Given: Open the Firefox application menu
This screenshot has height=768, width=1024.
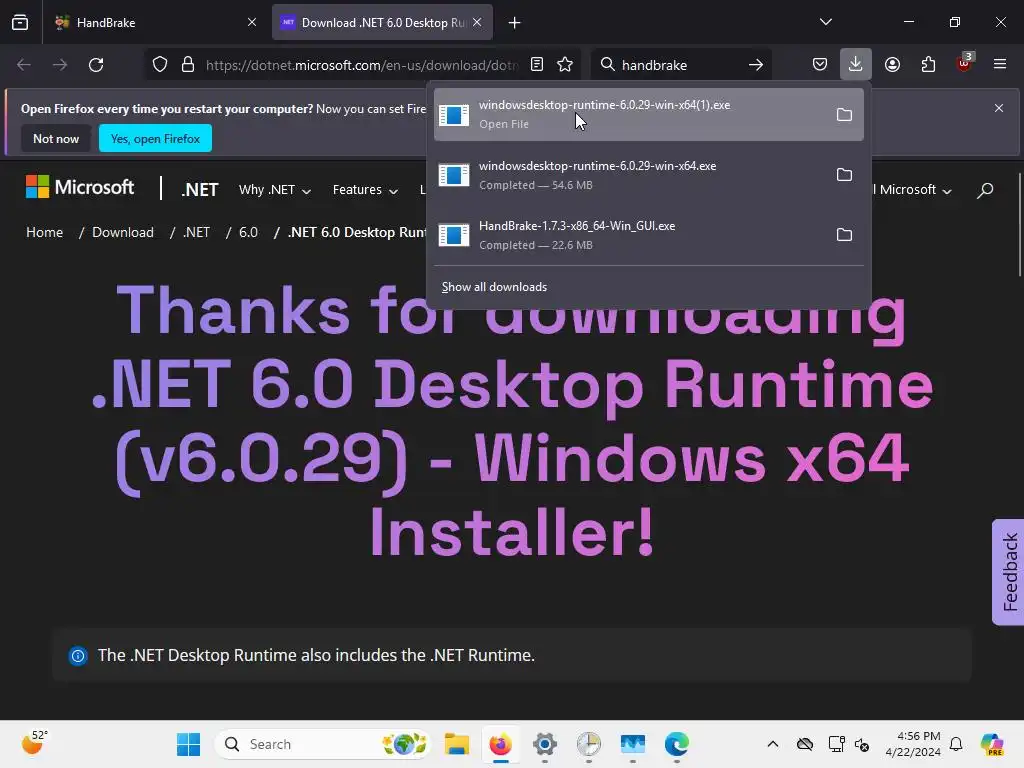Looking at the screenshot, I should (1000, 64).
